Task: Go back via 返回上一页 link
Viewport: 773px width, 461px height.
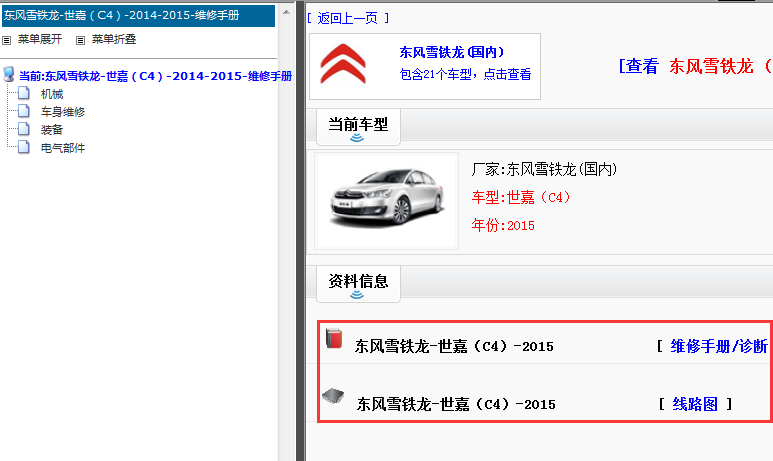Action: [348, 18]
